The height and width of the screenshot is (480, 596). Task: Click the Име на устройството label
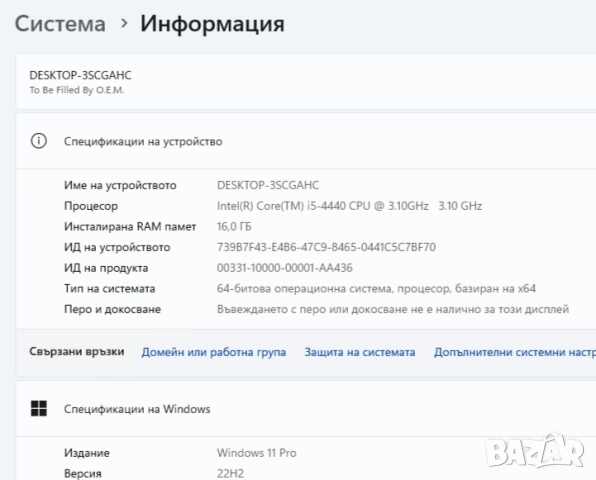[x=120, y=185]
